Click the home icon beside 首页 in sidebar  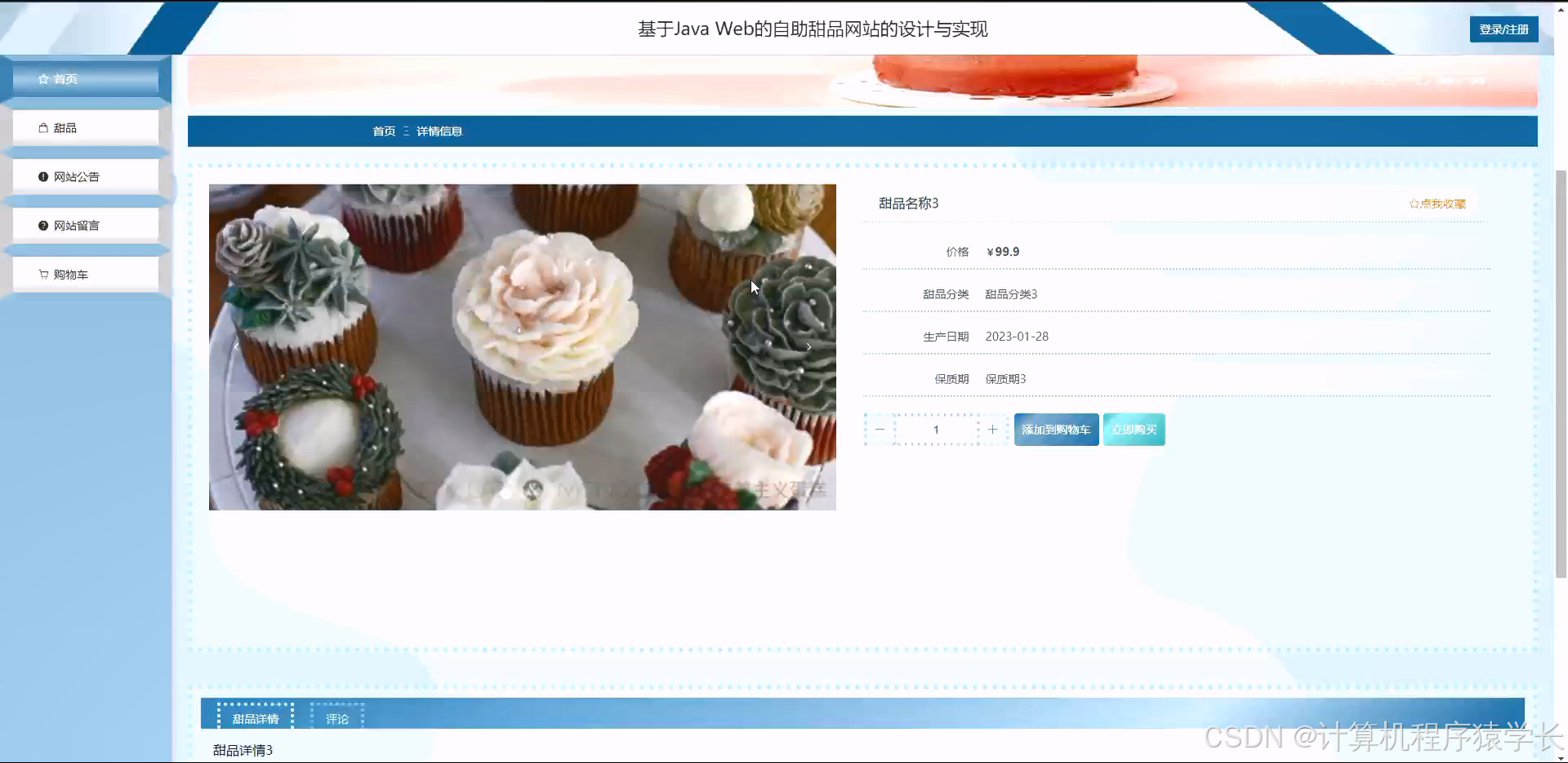[x=43, y=78]
